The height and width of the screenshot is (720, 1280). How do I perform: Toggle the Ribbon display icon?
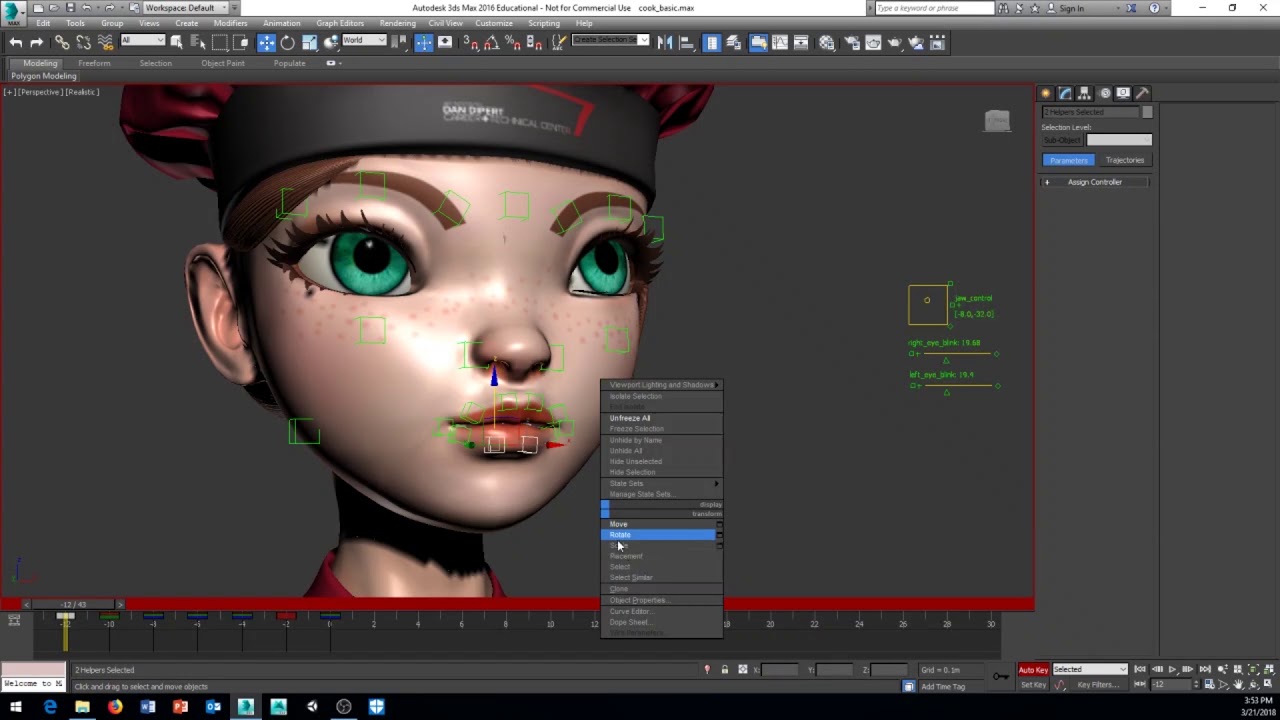coord(758,42)
